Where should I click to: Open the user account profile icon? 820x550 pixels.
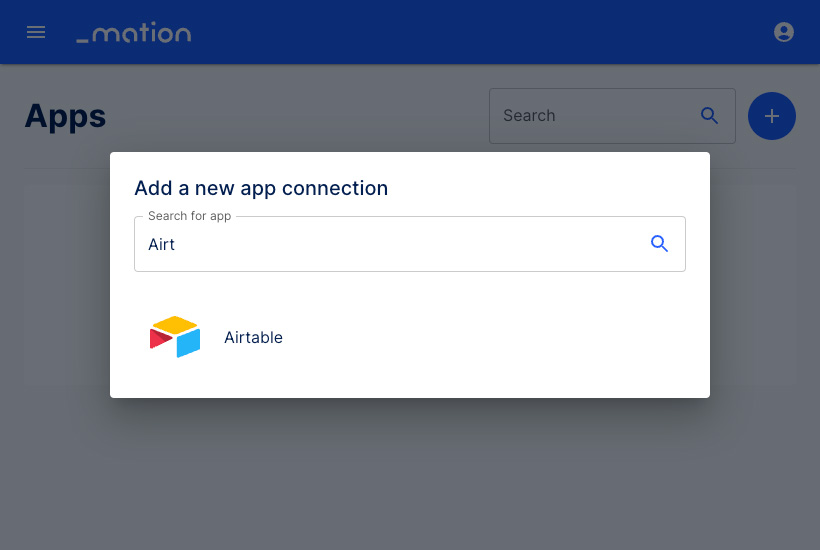coord(783,32)
